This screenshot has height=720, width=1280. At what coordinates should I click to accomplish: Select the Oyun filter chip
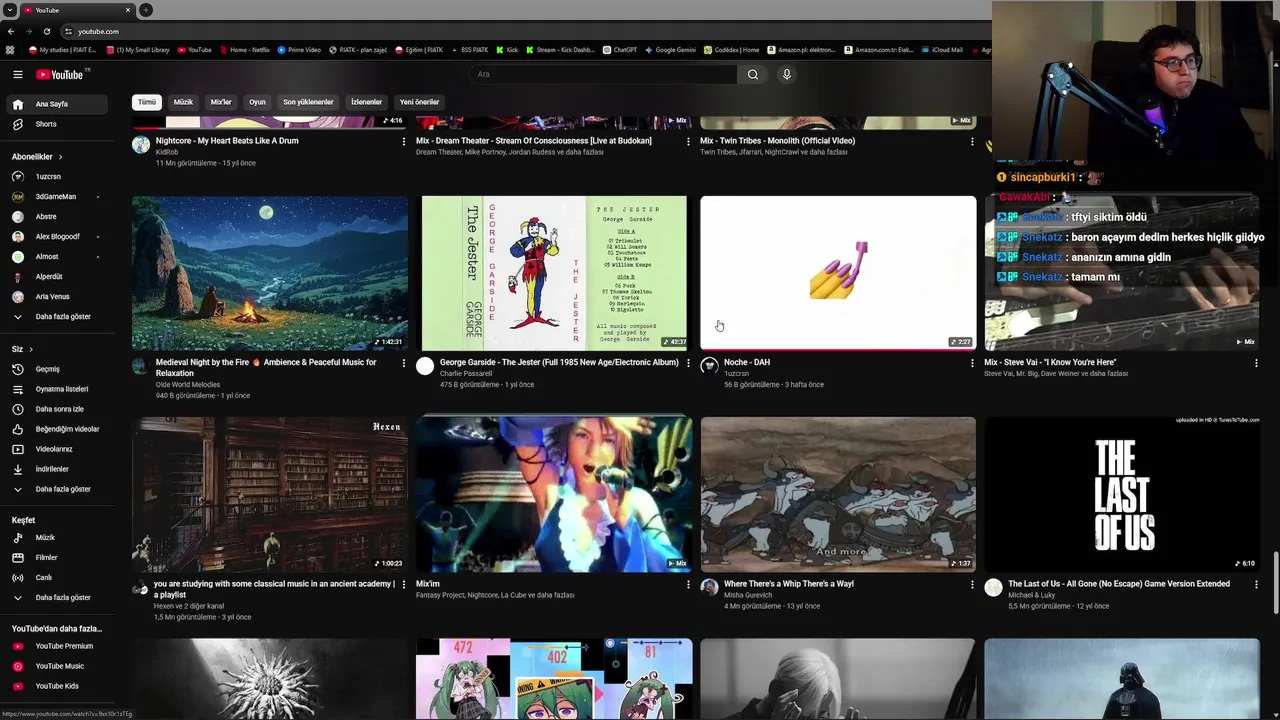click(x=257, y=102)
